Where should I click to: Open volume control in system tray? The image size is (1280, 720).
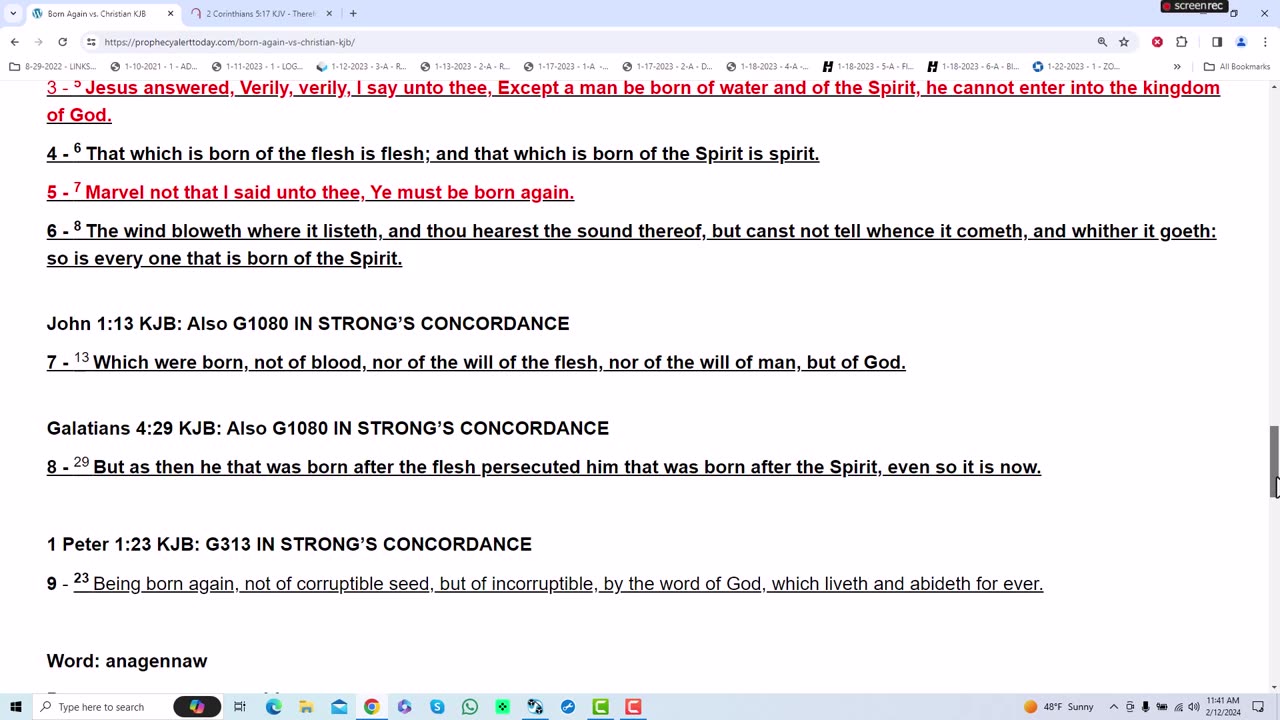(1194, 707)
